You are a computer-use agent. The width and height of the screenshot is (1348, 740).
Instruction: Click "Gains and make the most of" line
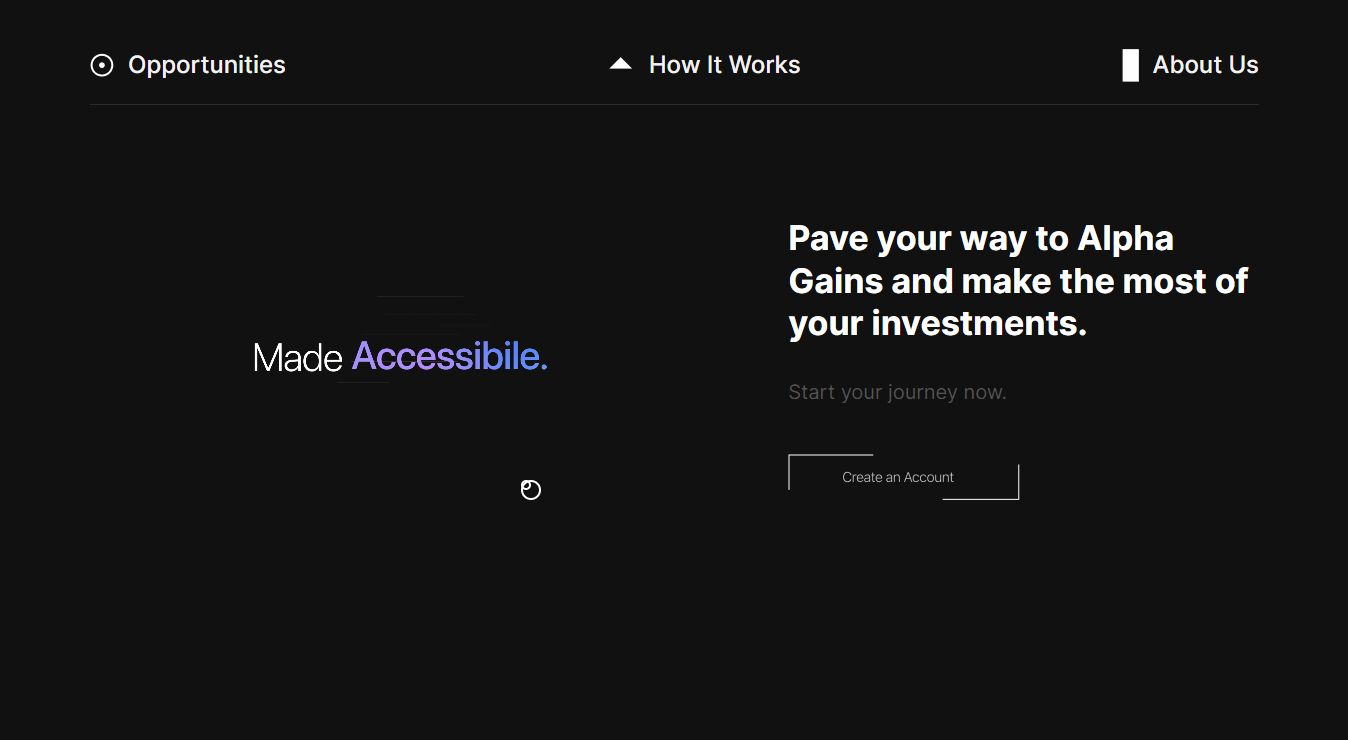coord(1017,281)
